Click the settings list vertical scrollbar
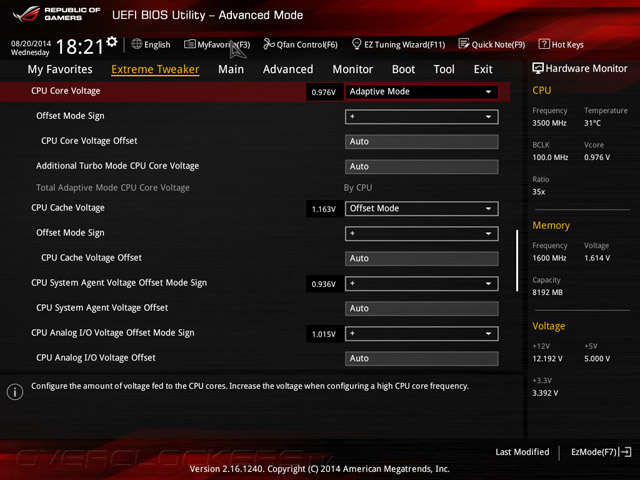 [x=517, y=260]
